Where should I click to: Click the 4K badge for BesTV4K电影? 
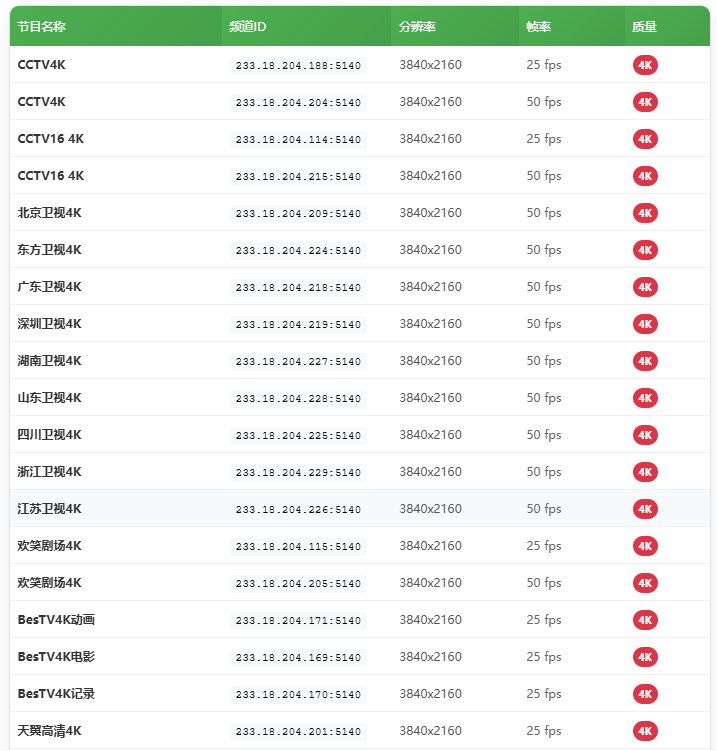click(x=645, y=657)
